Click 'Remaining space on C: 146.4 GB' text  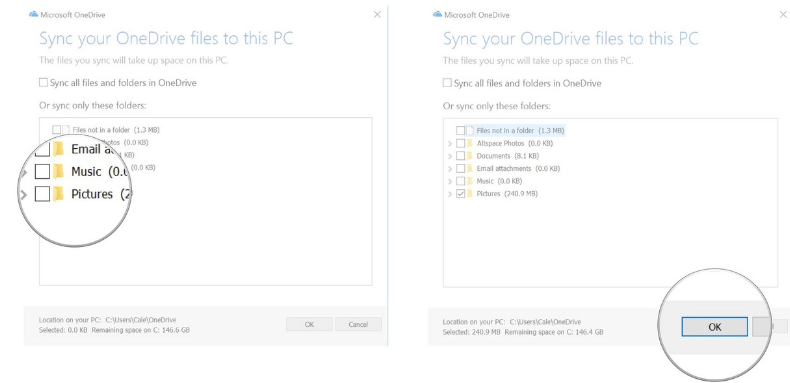click(554, 333)
